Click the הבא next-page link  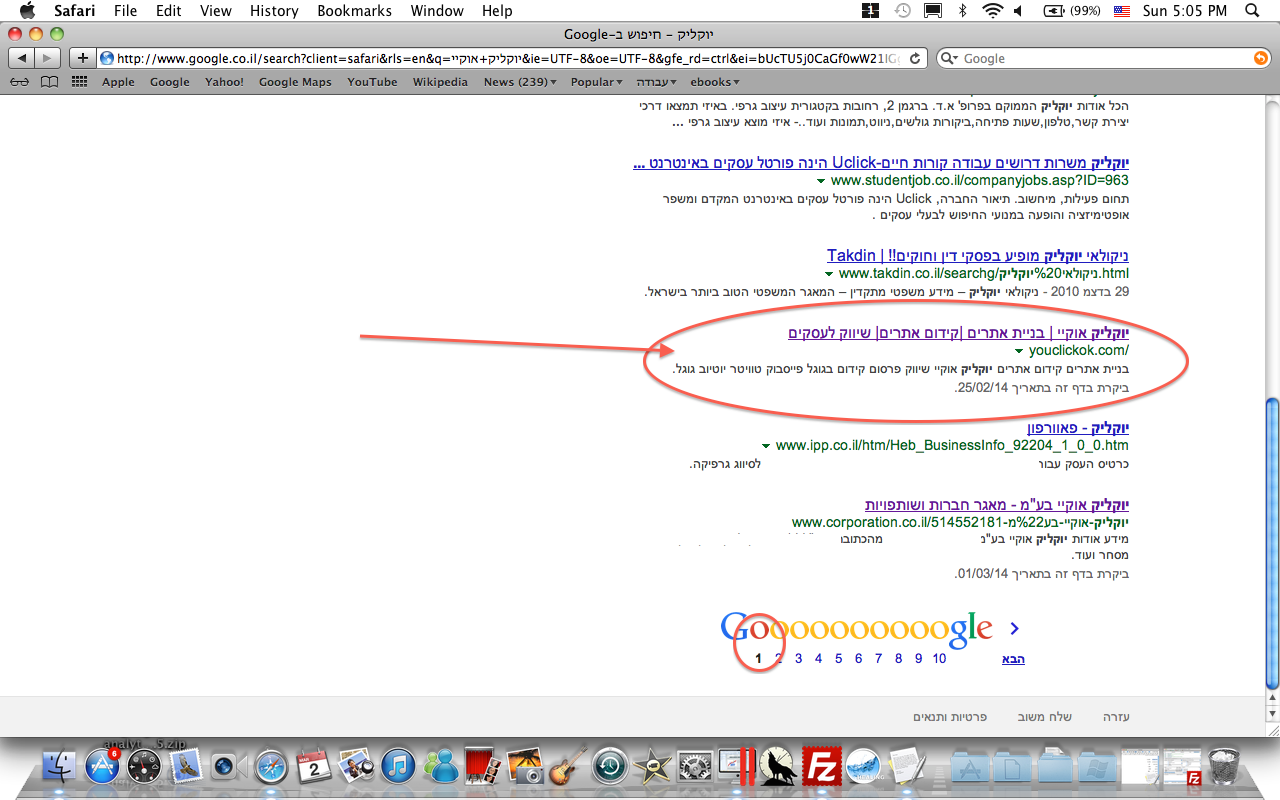tap(1013, 659)
